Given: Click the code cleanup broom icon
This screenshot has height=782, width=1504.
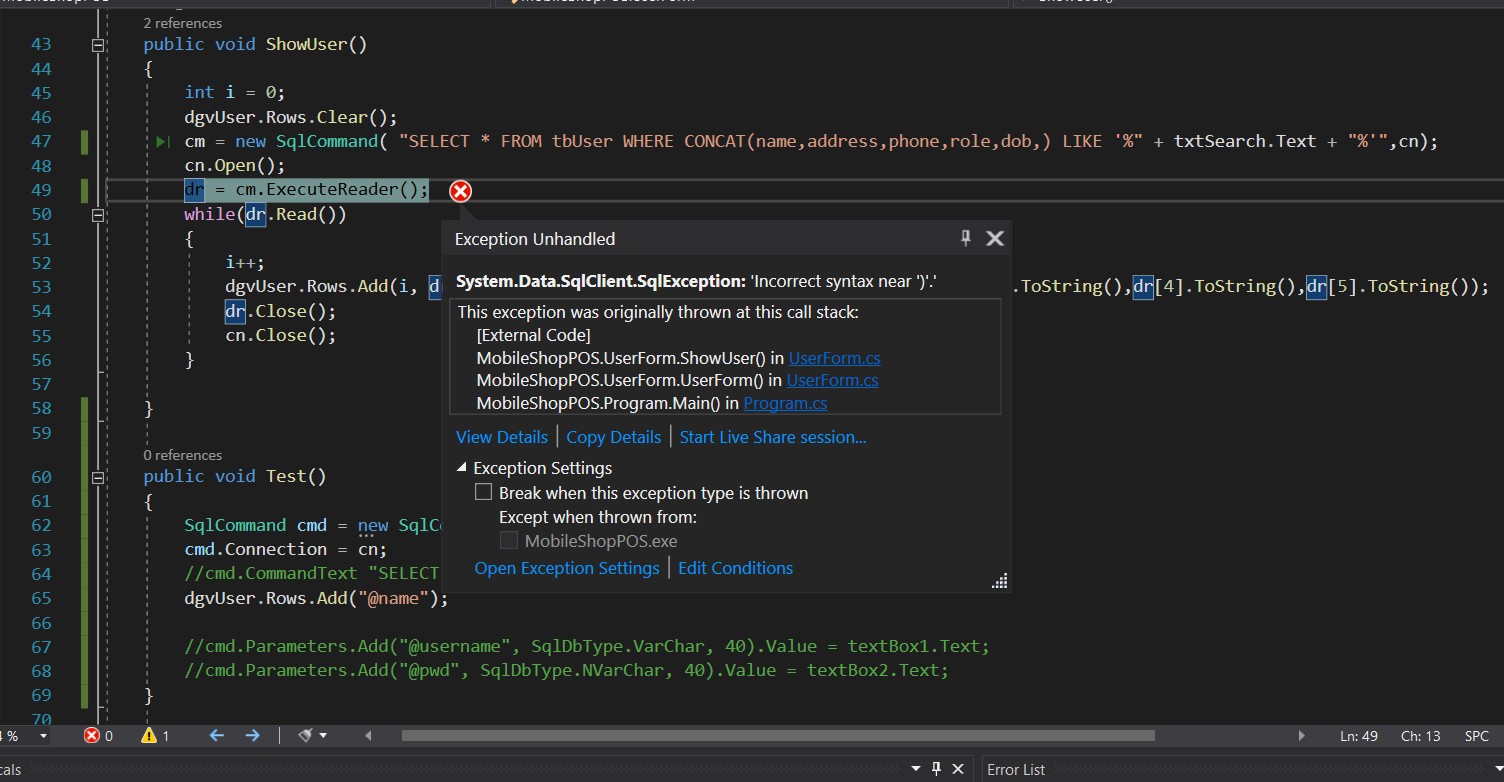Looking at the screenshot, I should pyautogui.click(x=307, y=736).
